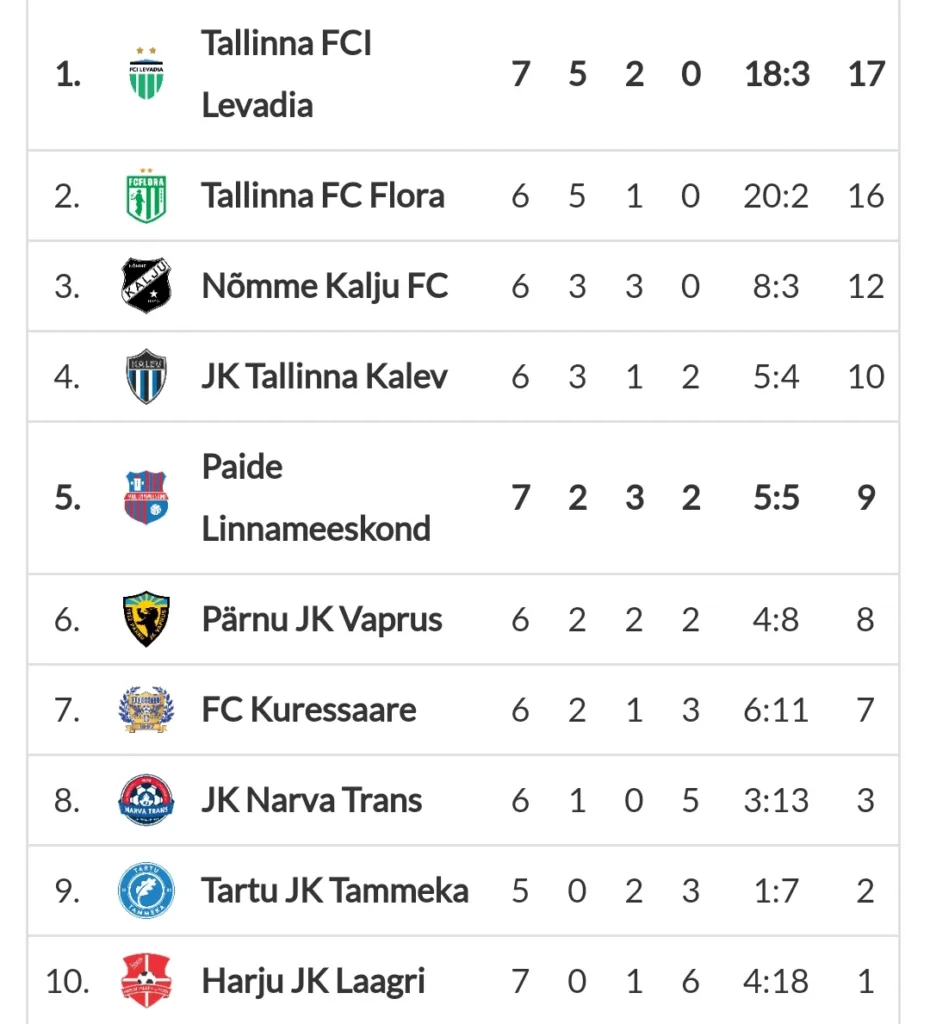Select the Tartu JK Tammeka blue logo

click(x=146, y=890)
